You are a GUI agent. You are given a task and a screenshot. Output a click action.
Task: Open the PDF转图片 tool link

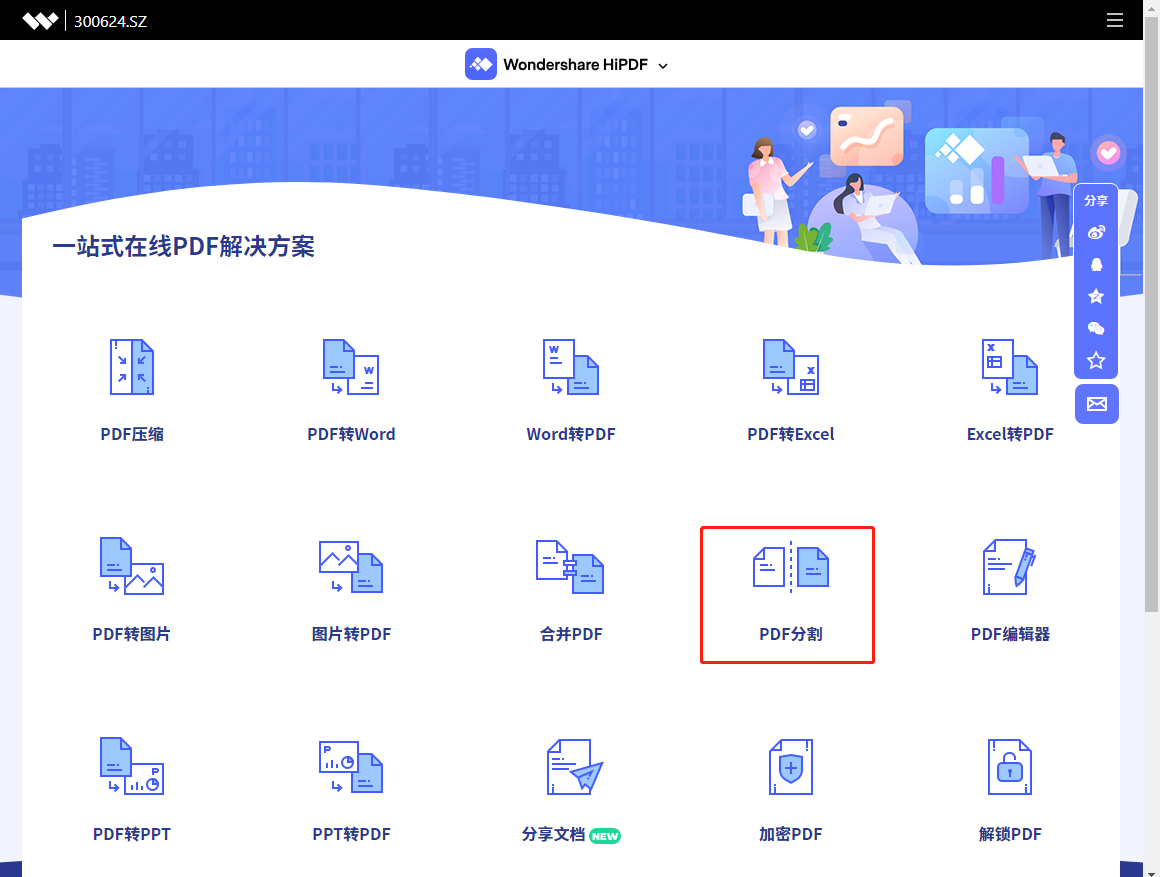132,634
